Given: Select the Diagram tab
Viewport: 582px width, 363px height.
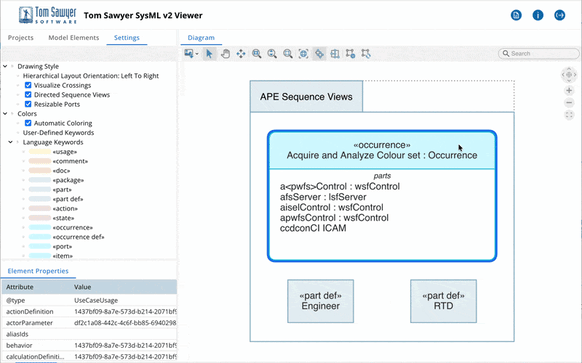Looking at the screenshot, I should click(201, 37).
